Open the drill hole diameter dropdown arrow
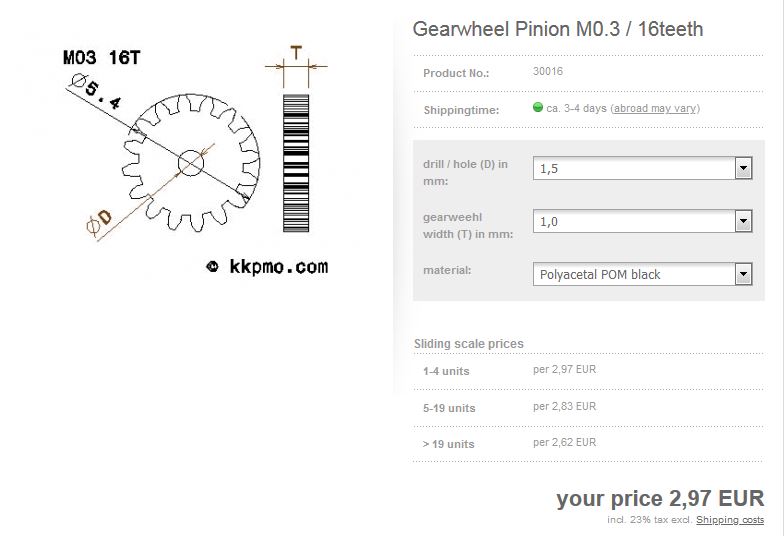Image resolution: width=784 pixels, height=536 pixels. click(743, 168)
